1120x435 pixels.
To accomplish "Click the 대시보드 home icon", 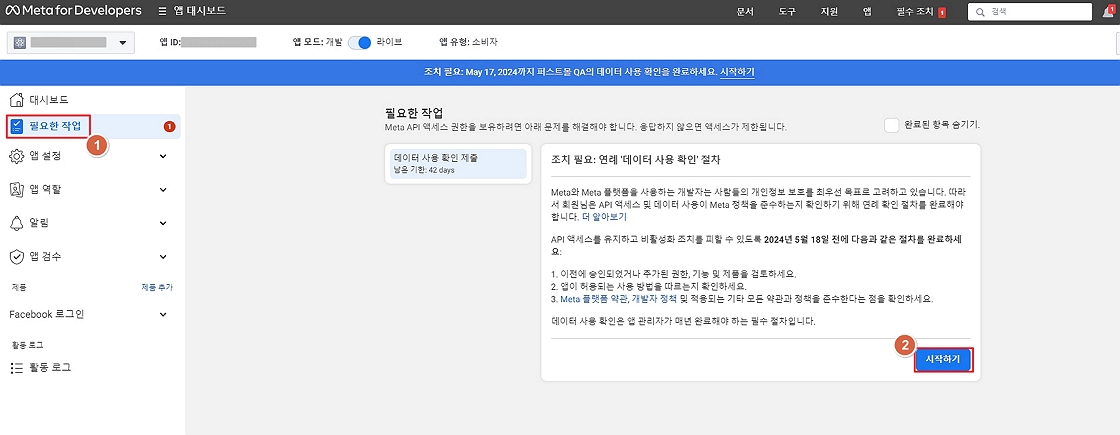I will point(17,99).
